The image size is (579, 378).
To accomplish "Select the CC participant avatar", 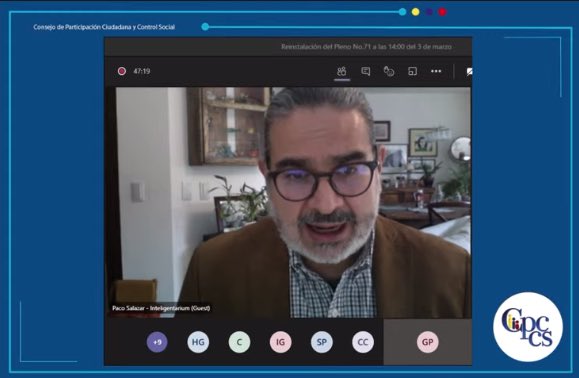I will (x=363, y=342).
